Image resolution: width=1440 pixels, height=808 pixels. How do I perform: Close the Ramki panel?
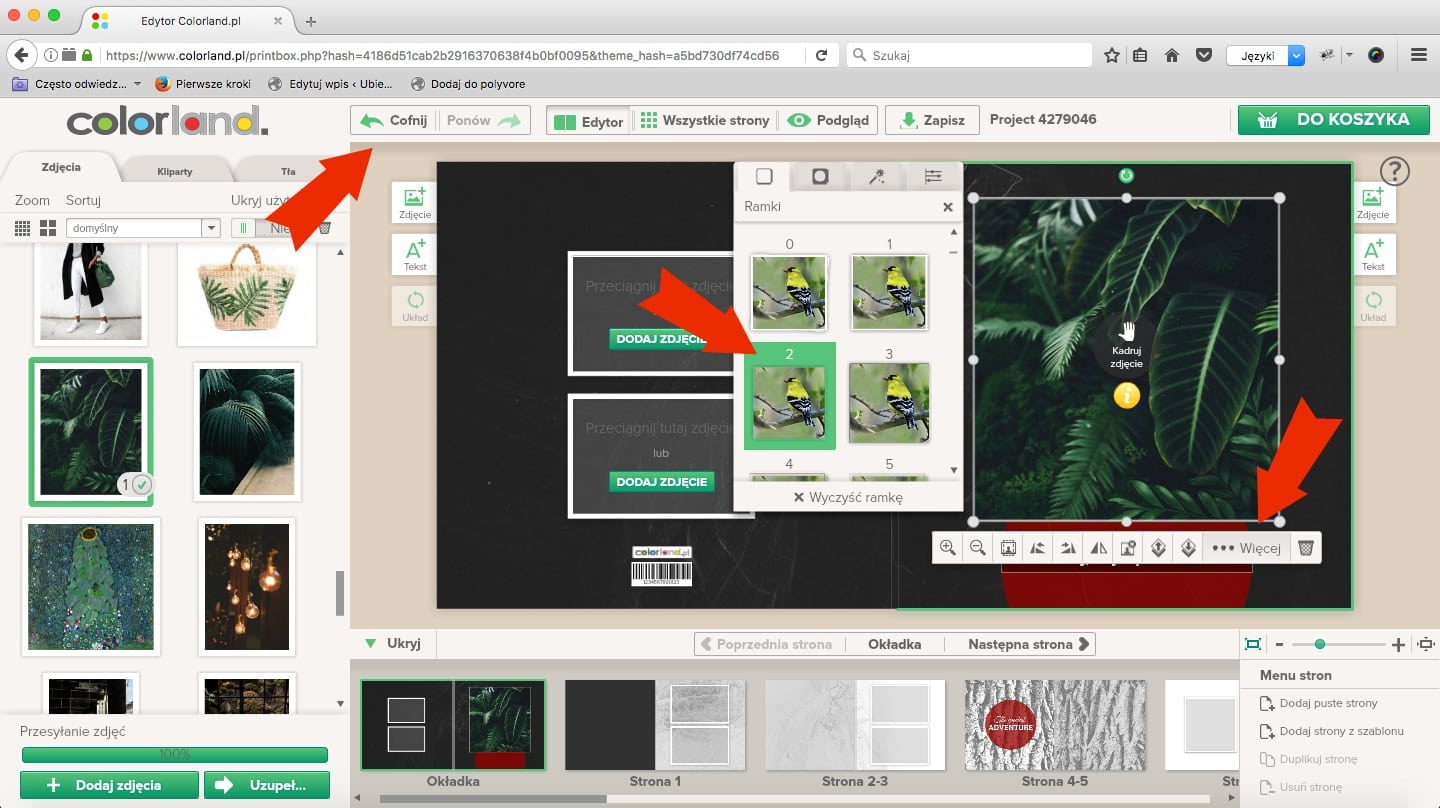pos(948,207)
